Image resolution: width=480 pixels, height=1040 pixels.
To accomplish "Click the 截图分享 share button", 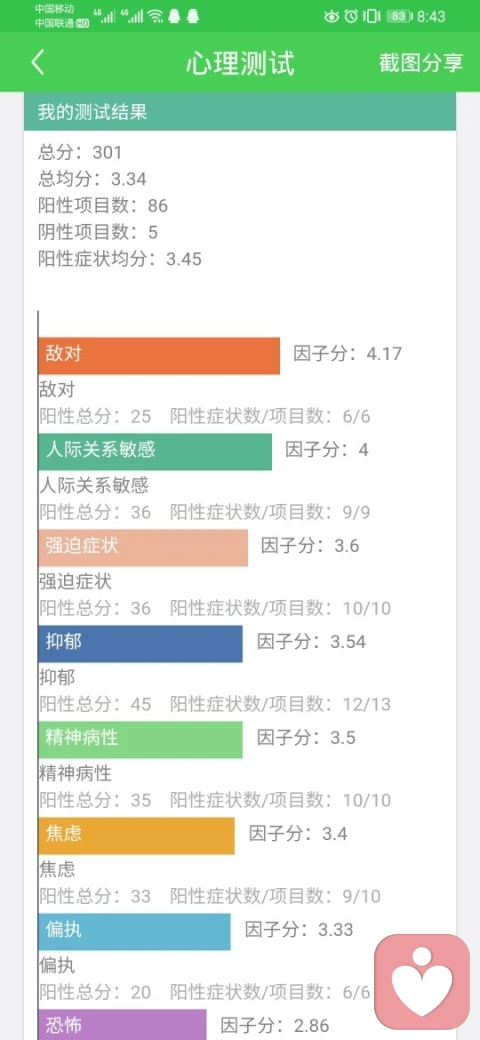I will [421, 62].
